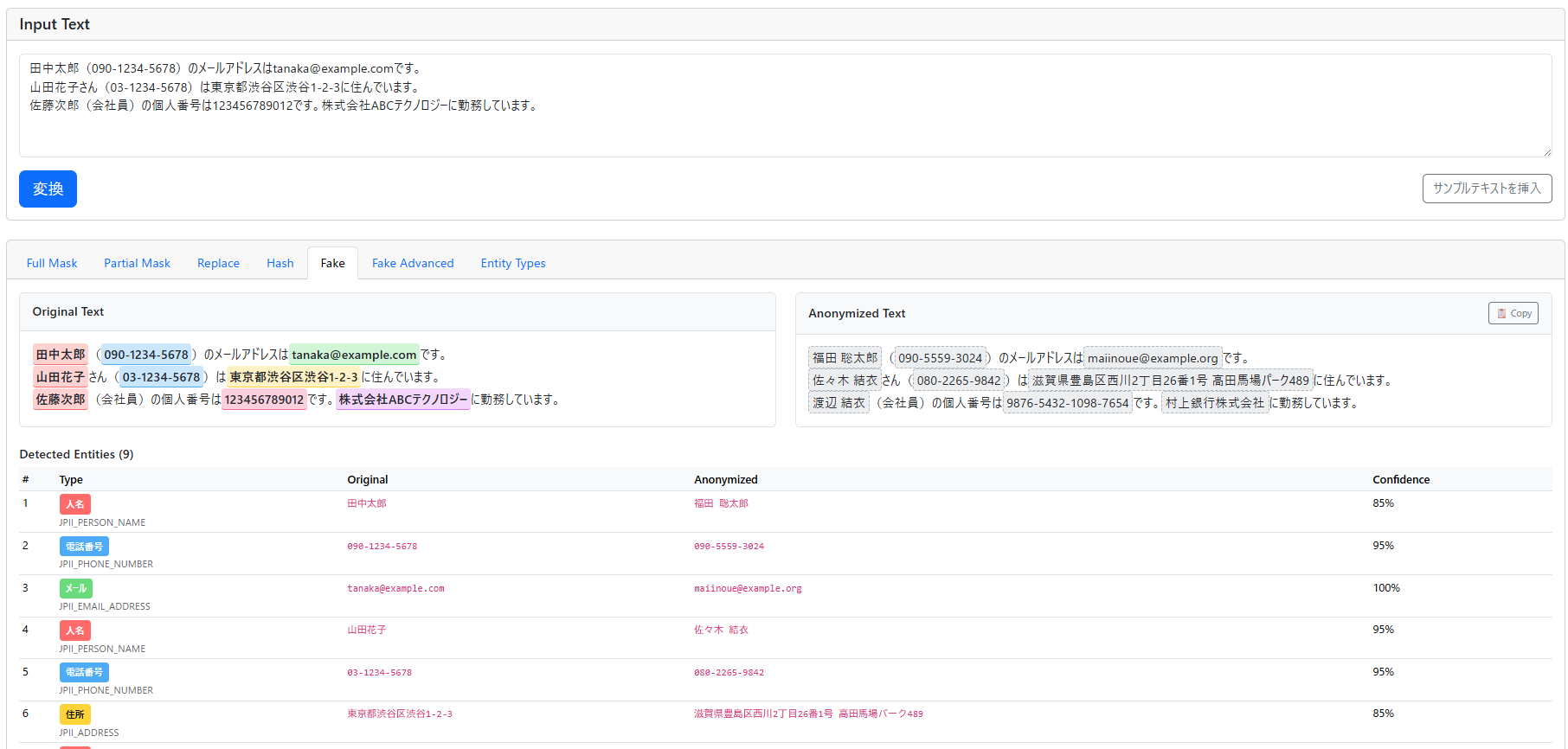The image size is (1568, 749).
Task: Click the red 人名 badge in row 1
Action: 75,504
